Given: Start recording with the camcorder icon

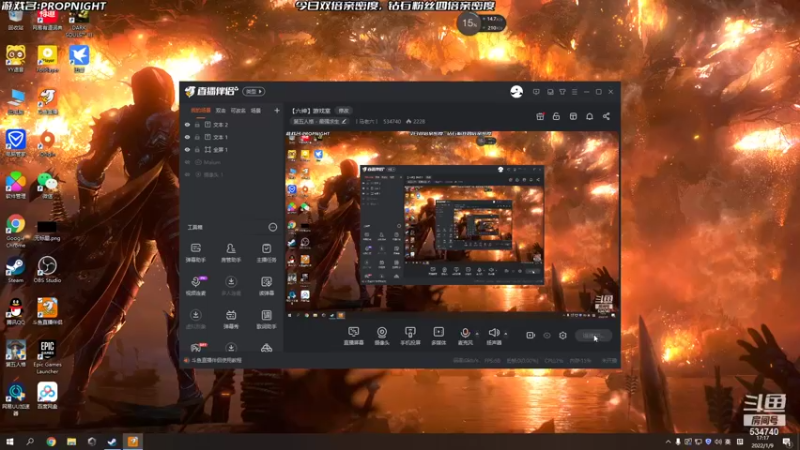Looking at the screenshot, I should (x=530, y=335).
